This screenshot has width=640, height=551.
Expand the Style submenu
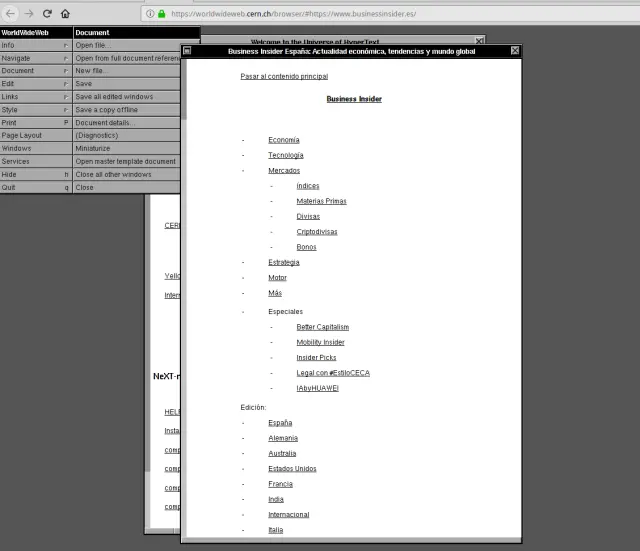coord(36,110)
